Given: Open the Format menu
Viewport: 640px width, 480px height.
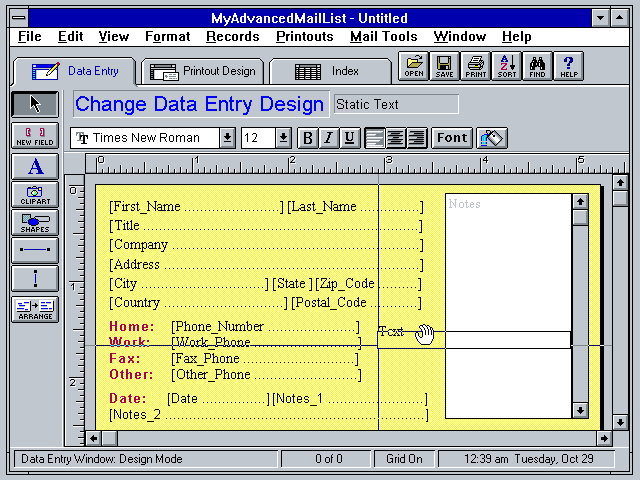Looking at the screenshot, I should [x=167, y=37].
